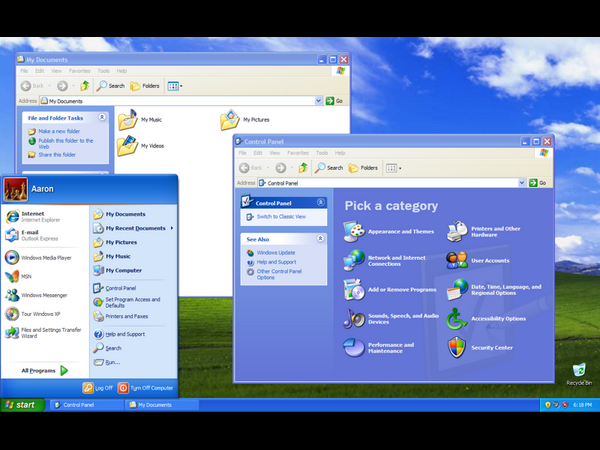
Task: Click Up folder icon in Control Panel toolbar
Action: [303, 168]
